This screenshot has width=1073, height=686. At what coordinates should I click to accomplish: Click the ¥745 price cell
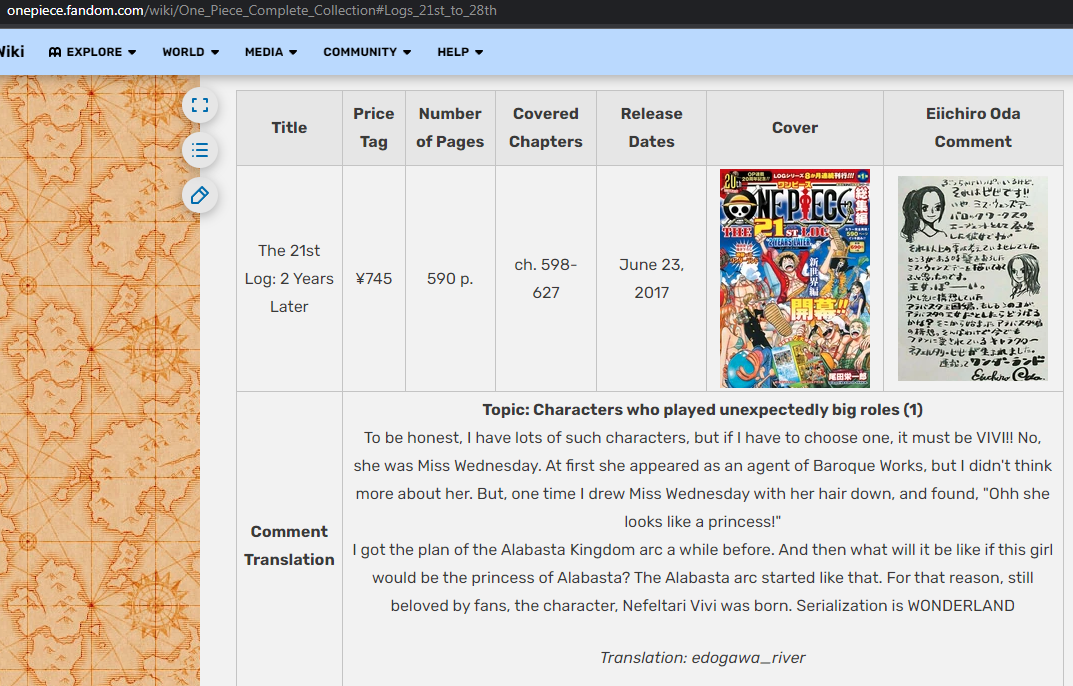(x=374, y=279)
